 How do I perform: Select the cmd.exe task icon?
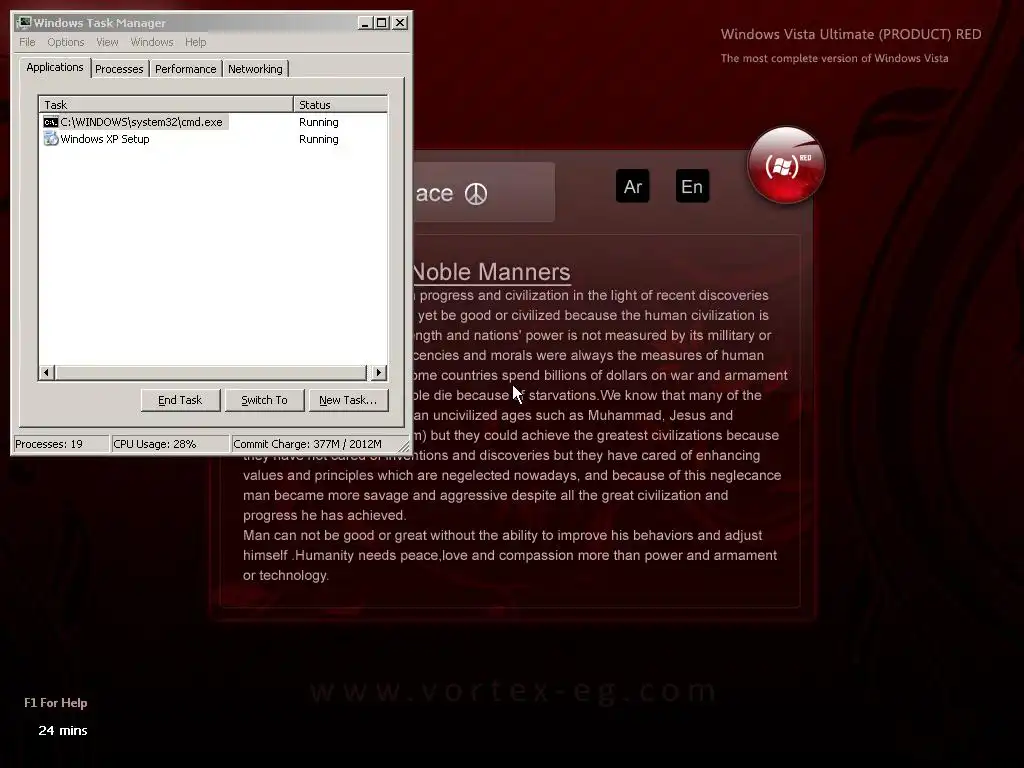(50, 122)
